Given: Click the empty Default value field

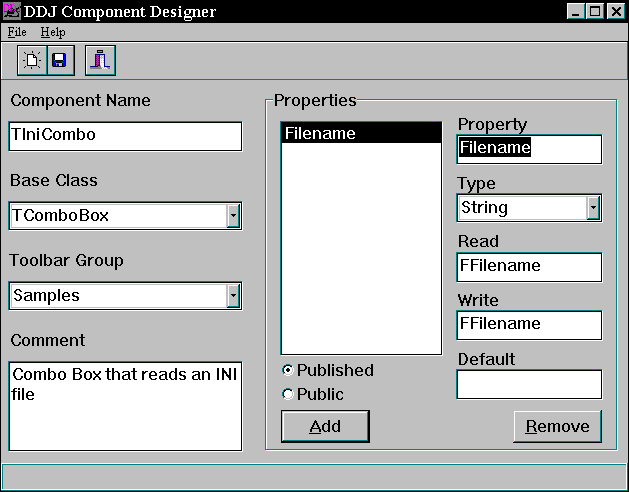Looking at the screenshot, I should pos(529,384).
